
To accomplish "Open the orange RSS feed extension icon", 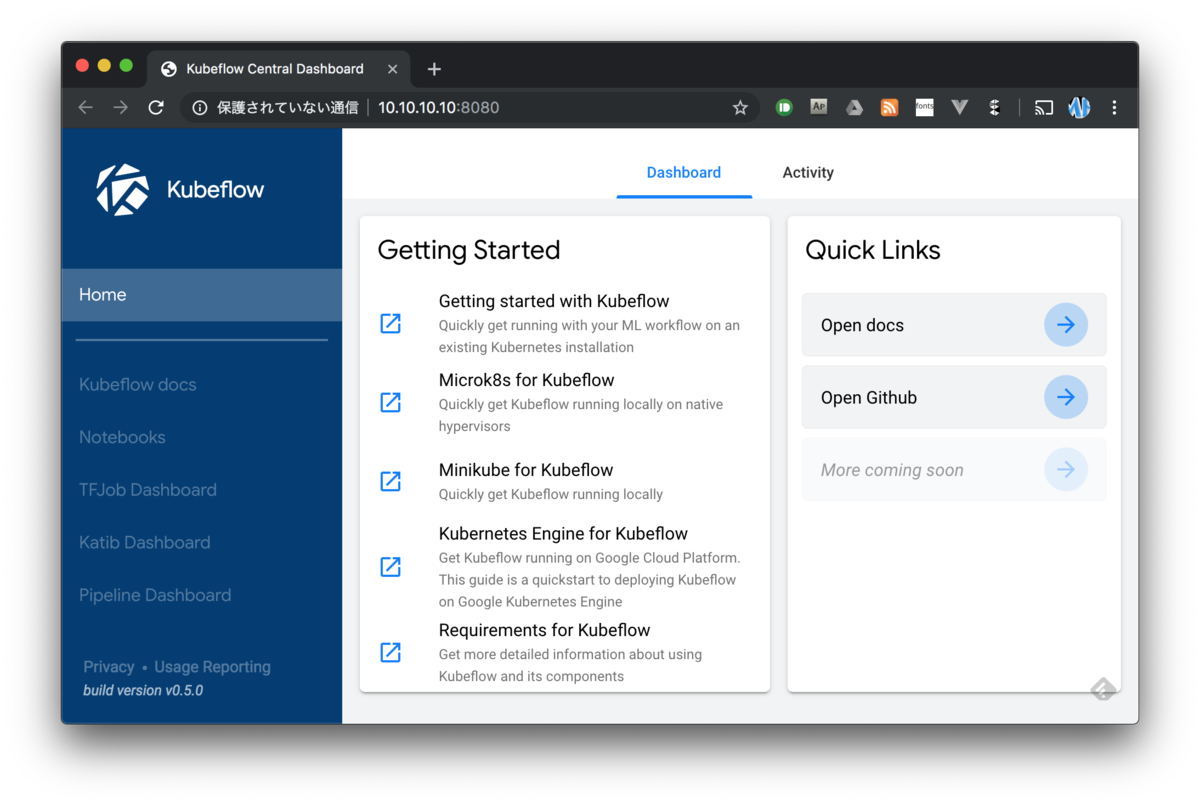I will coord(889,107).
